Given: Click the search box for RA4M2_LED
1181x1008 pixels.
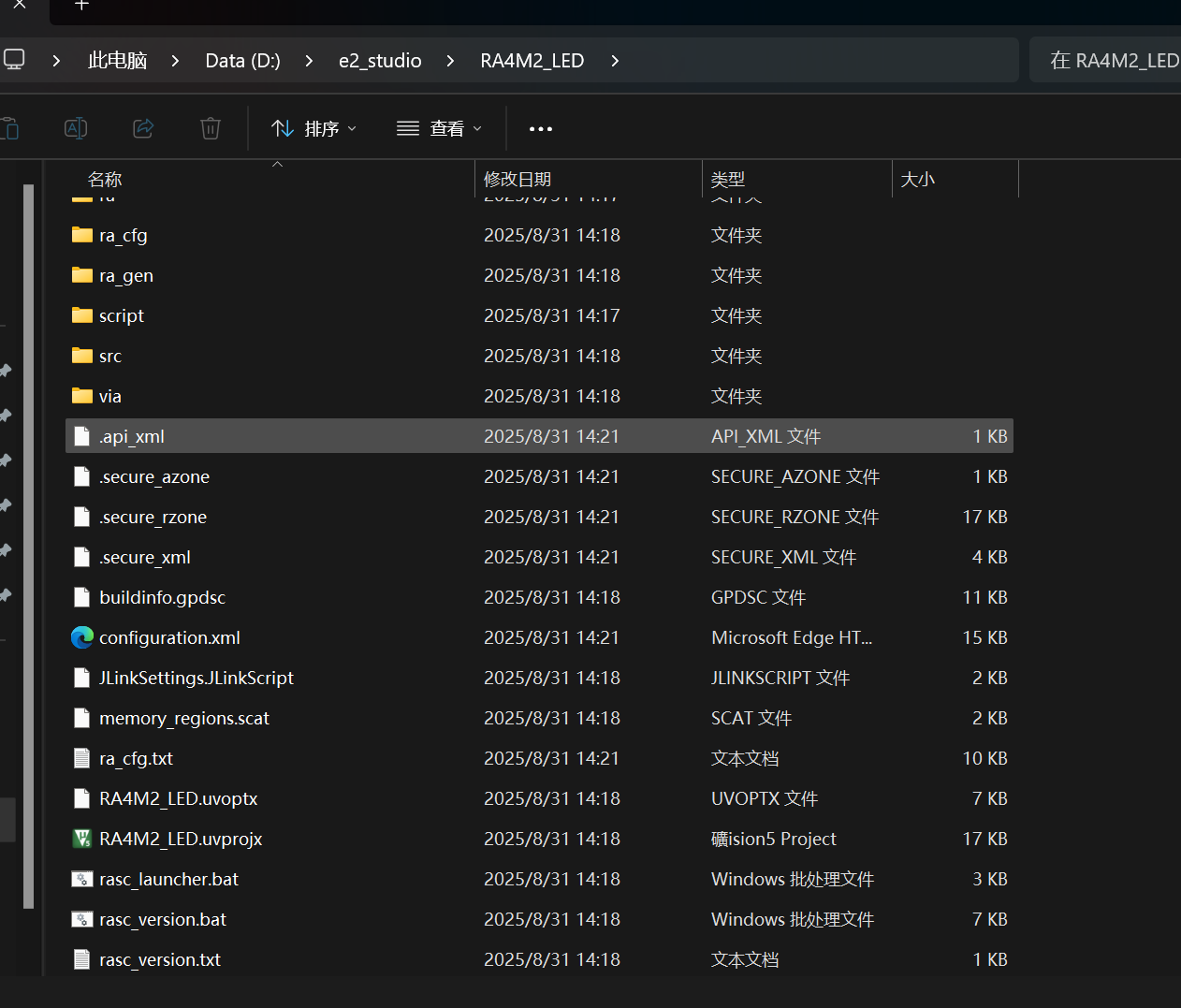Looking at the screenshot, I should point(1105,60).
